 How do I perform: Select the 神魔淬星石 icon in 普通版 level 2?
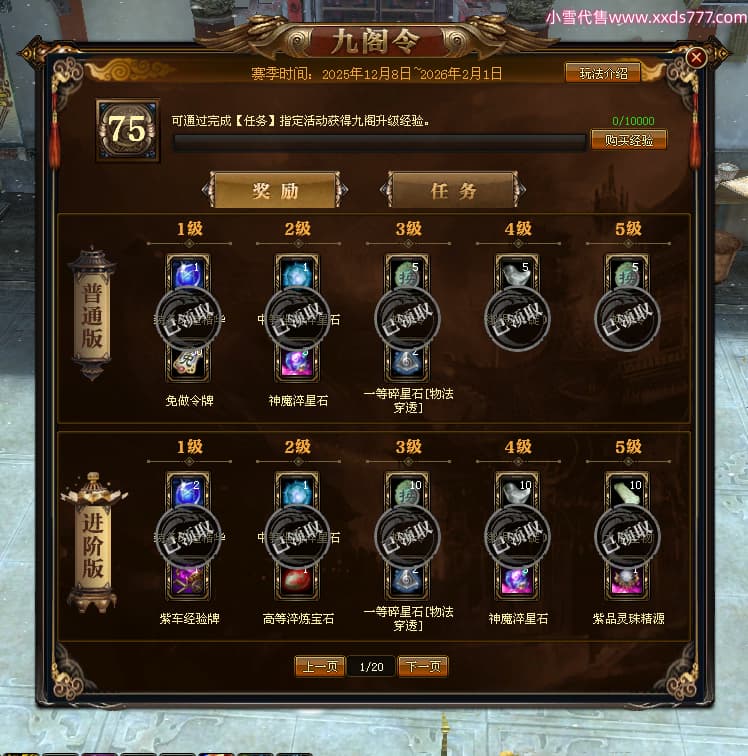click(x=298, y=364)
